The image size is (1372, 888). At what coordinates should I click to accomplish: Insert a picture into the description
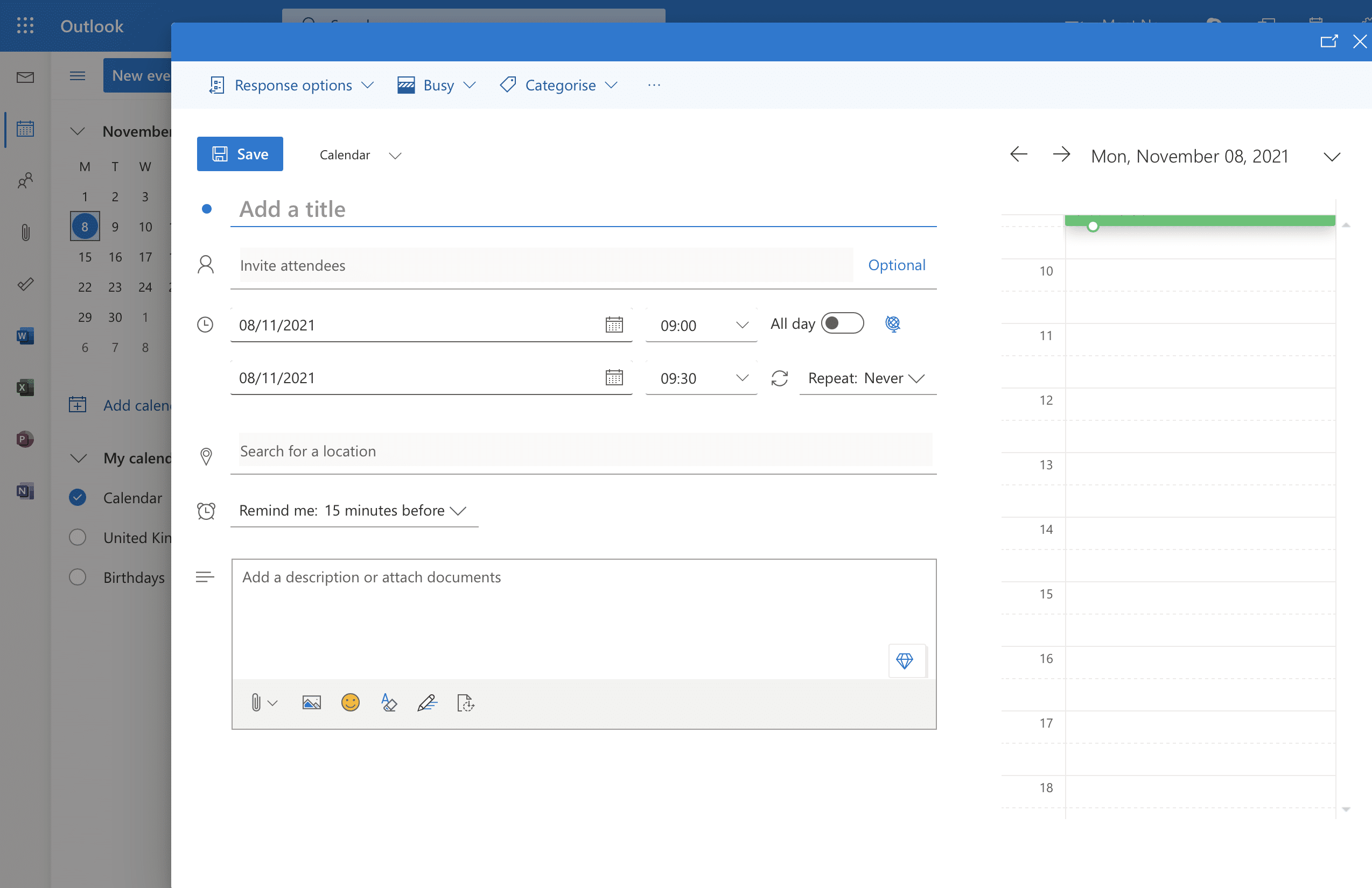[311, 702]
